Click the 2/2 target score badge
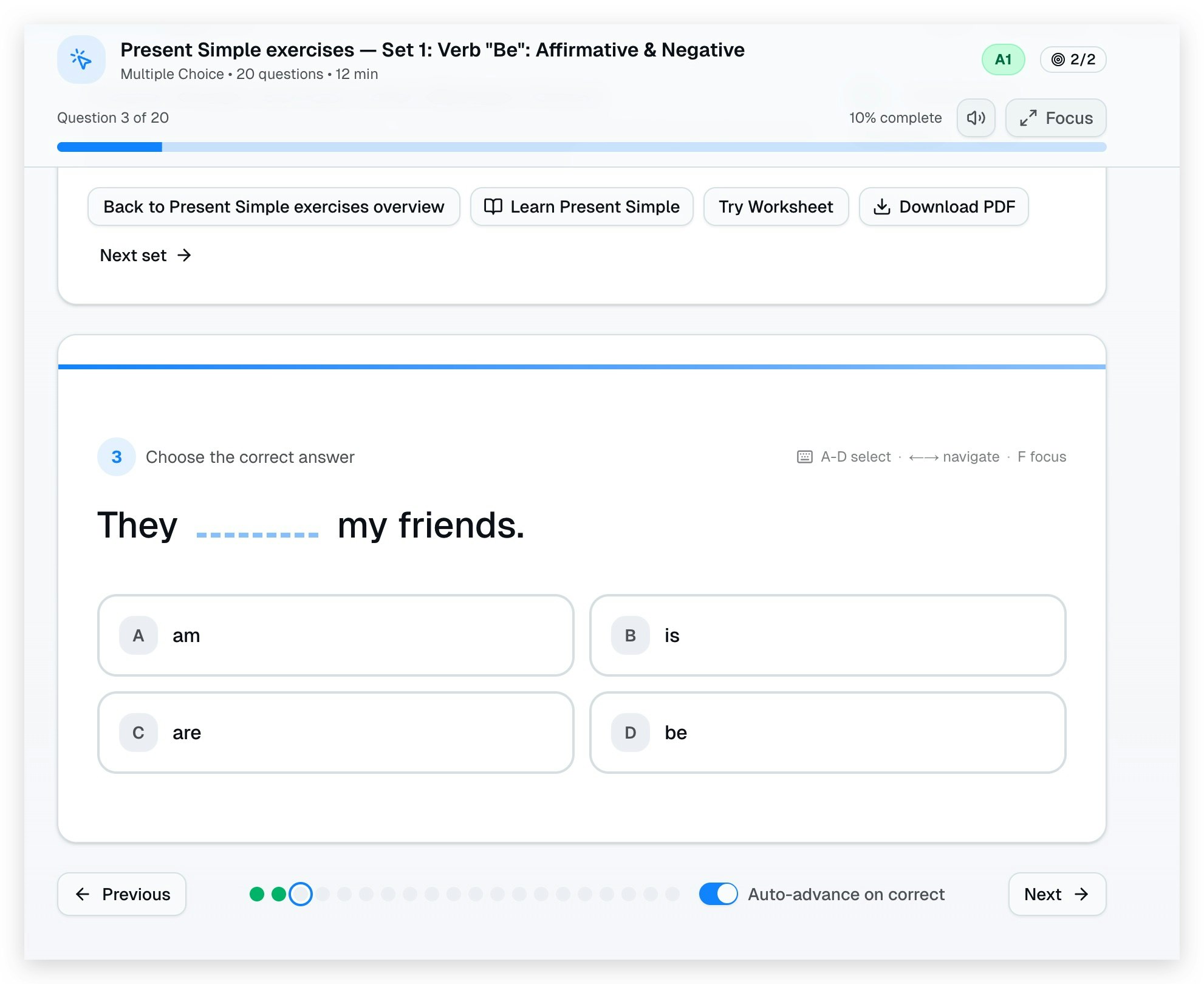Image resolution: width=1204 pixels, height=984 pixels. (1073, 60)
